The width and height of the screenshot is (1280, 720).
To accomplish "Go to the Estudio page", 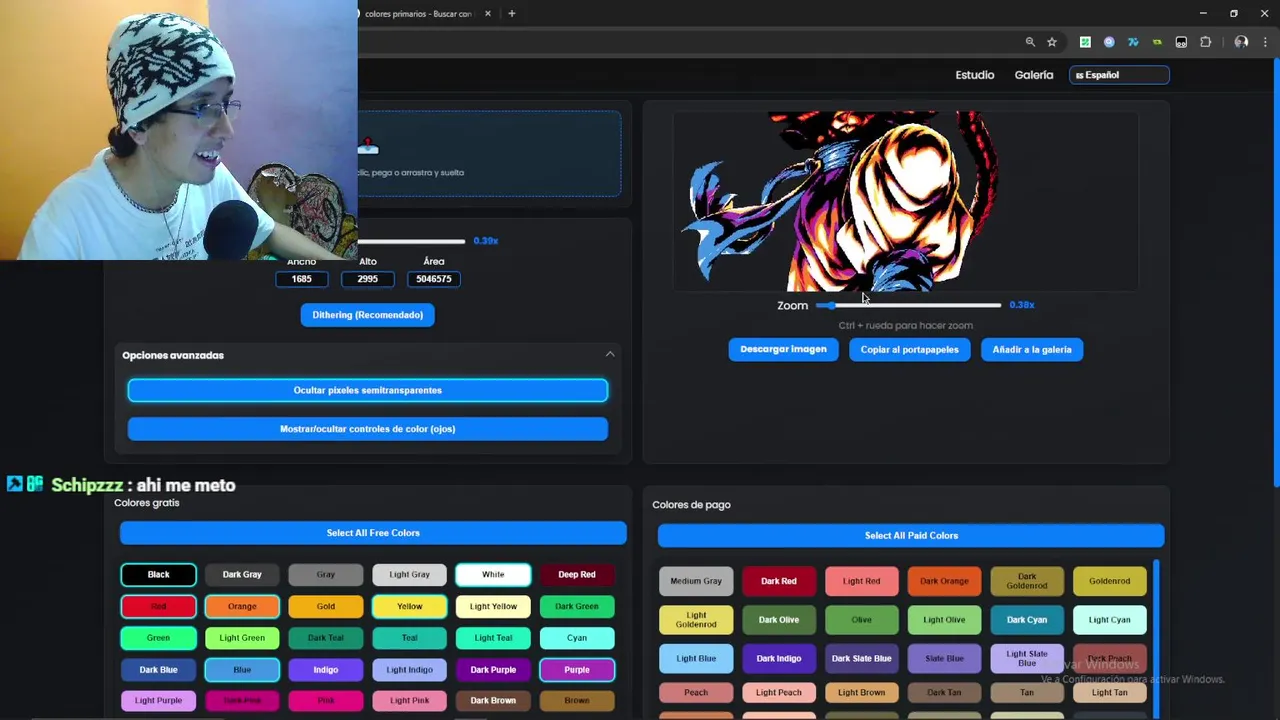I will coord(974,75).
